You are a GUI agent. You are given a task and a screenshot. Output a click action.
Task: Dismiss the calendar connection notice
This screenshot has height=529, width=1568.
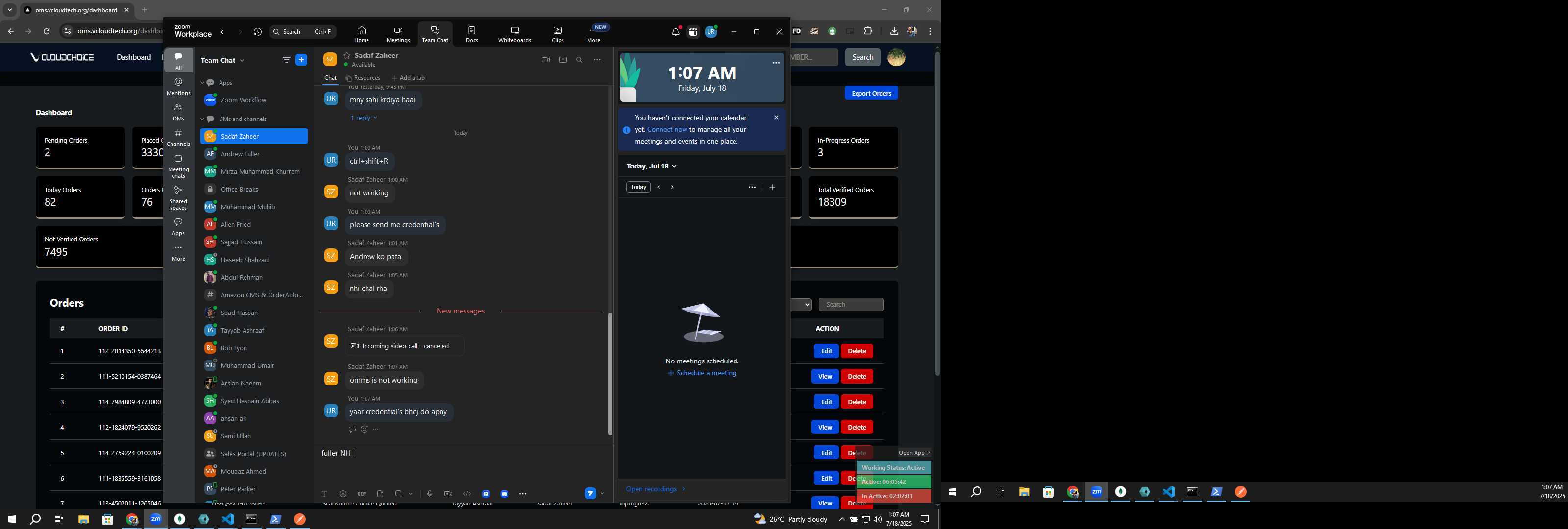pyautogui.click(x=776, y=118)
